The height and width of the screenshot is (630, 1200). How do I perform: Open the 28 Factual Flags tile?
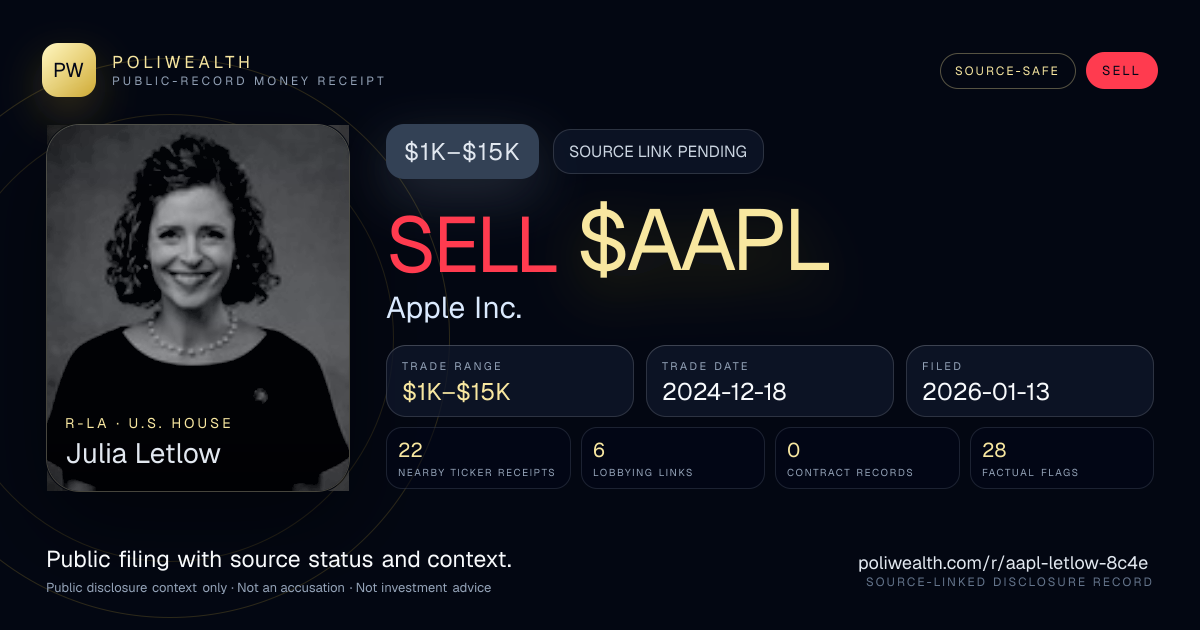tap(1062, 458)
